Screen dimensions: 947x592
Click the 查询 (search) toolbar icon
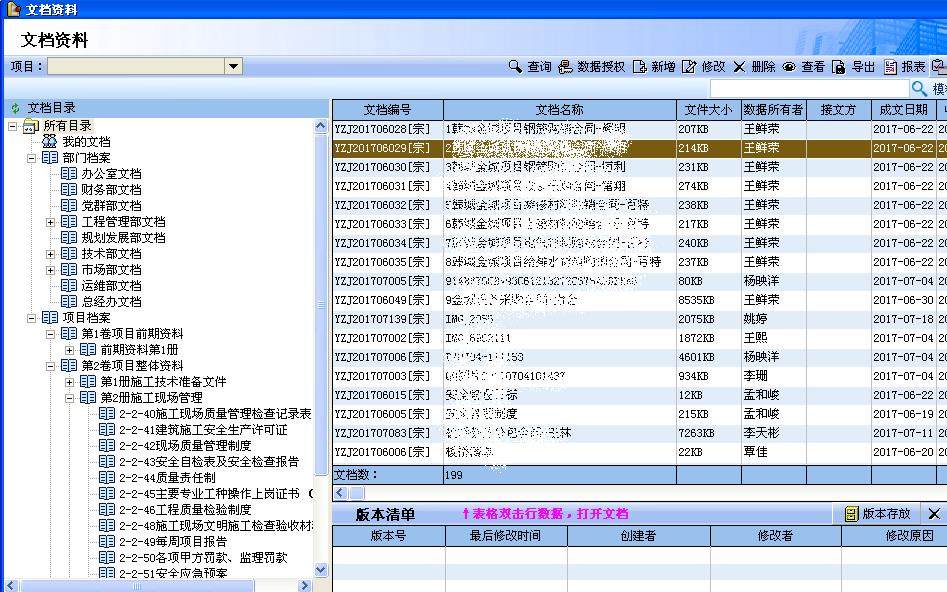click(515, 67)
